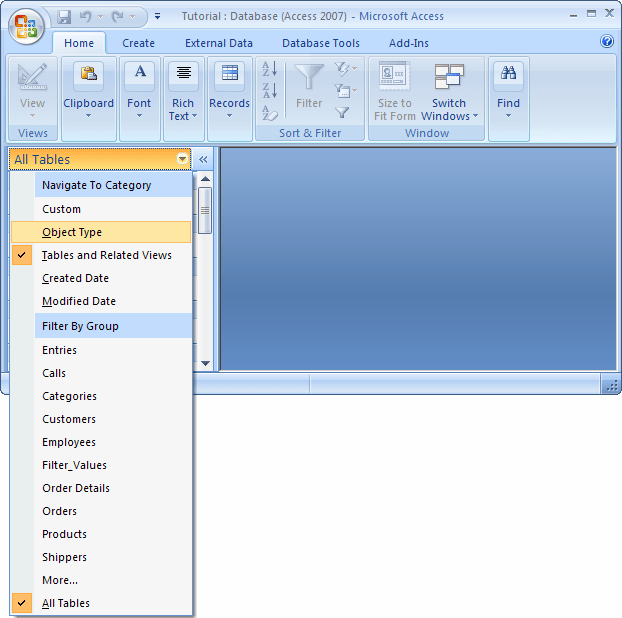Click navigation pane scroll up arrow
Viewport: 622px width, 618px height.
tap(205, 179)
